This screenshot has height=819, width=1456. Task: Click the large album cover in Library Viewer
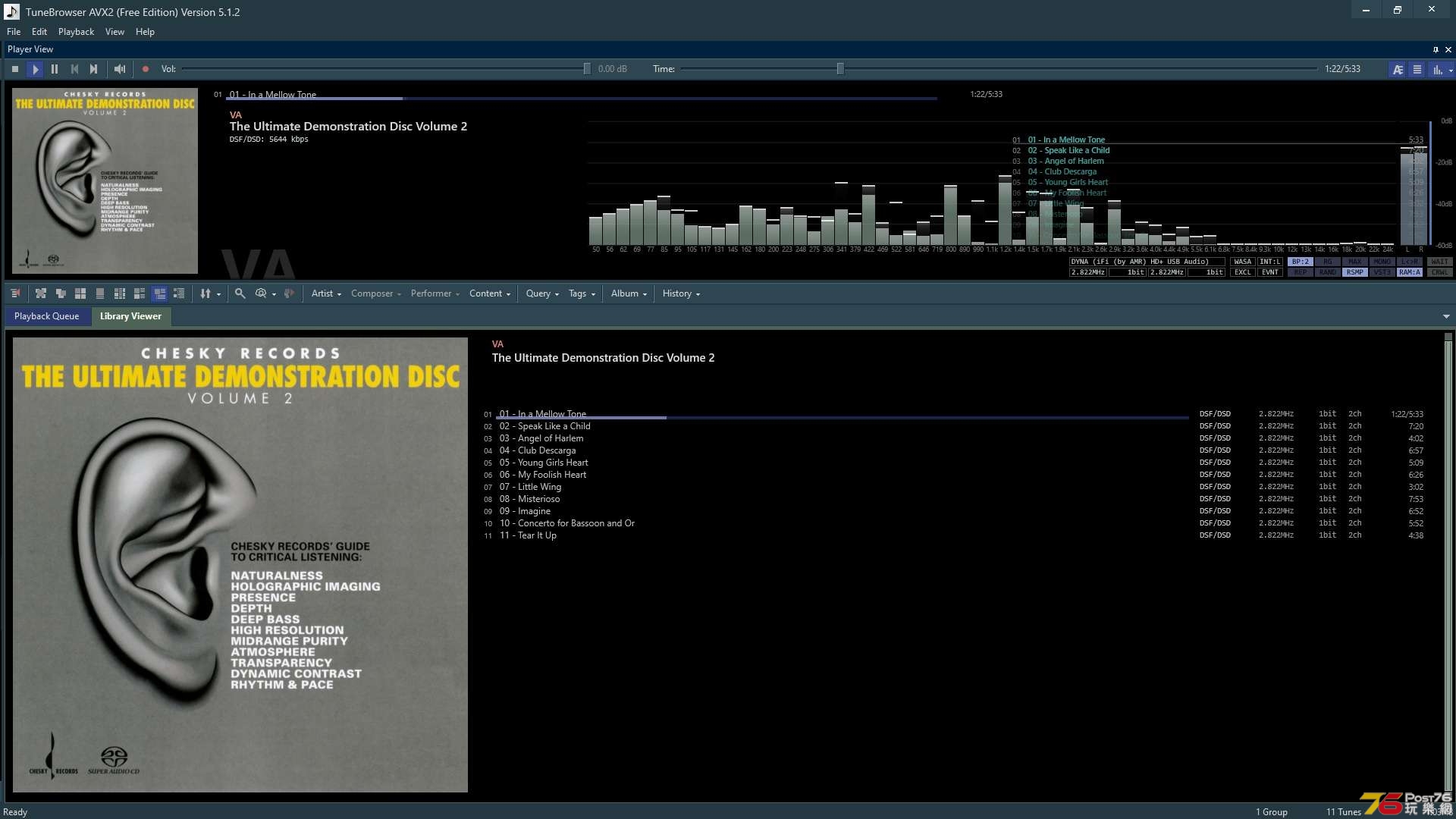coord(240,565)
